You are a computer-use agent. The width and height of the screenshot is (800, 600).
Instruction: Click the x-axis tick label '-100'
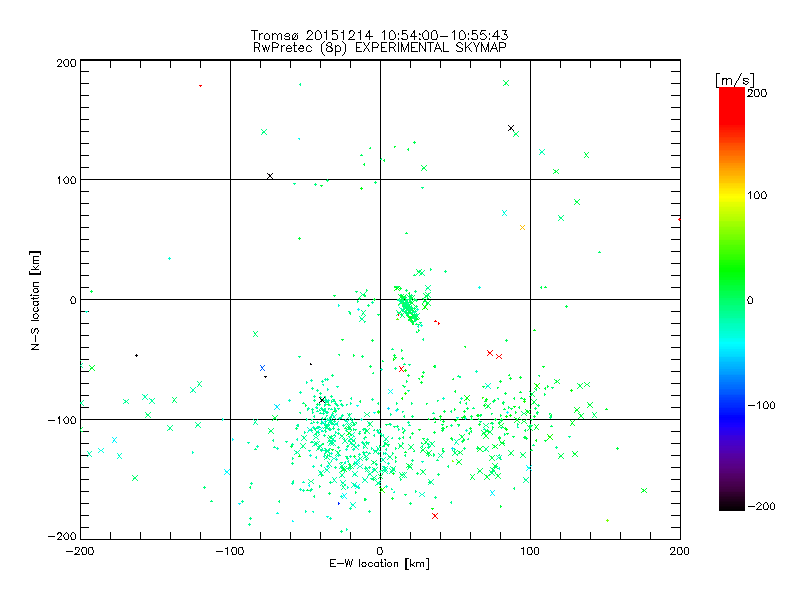[x=230, y=552]
